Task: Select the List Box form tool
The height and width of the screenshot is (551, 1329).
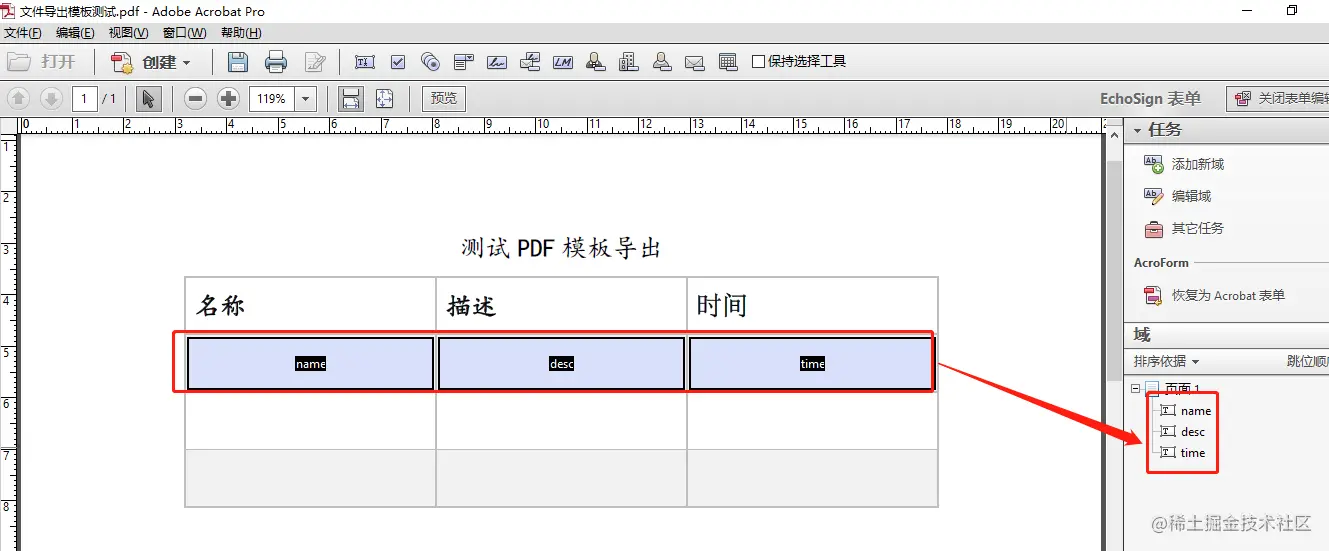Action: [x=463, y=62]
